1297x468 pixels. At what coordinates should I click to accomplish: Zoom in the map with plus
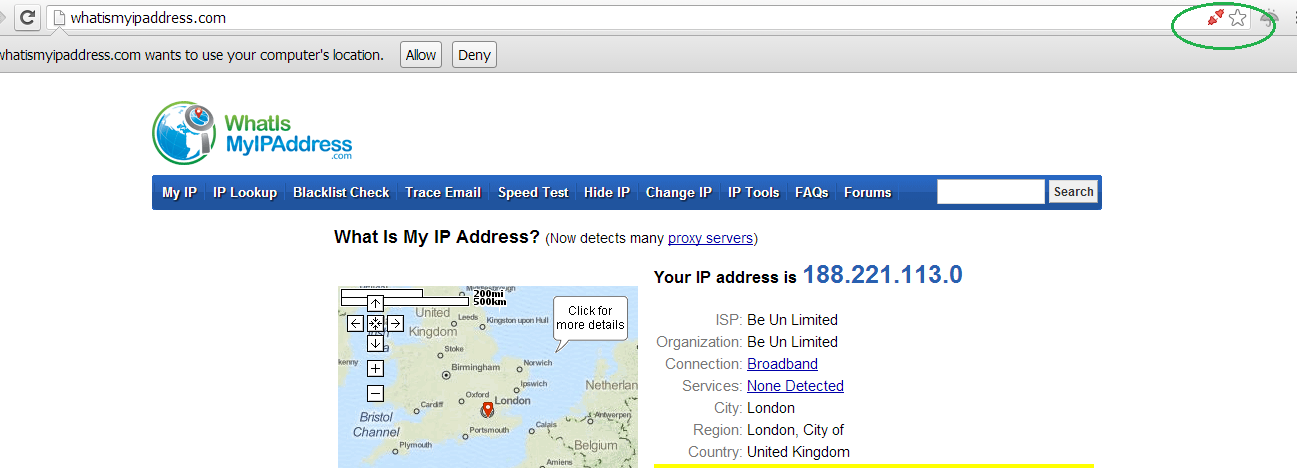coord(375,368)
